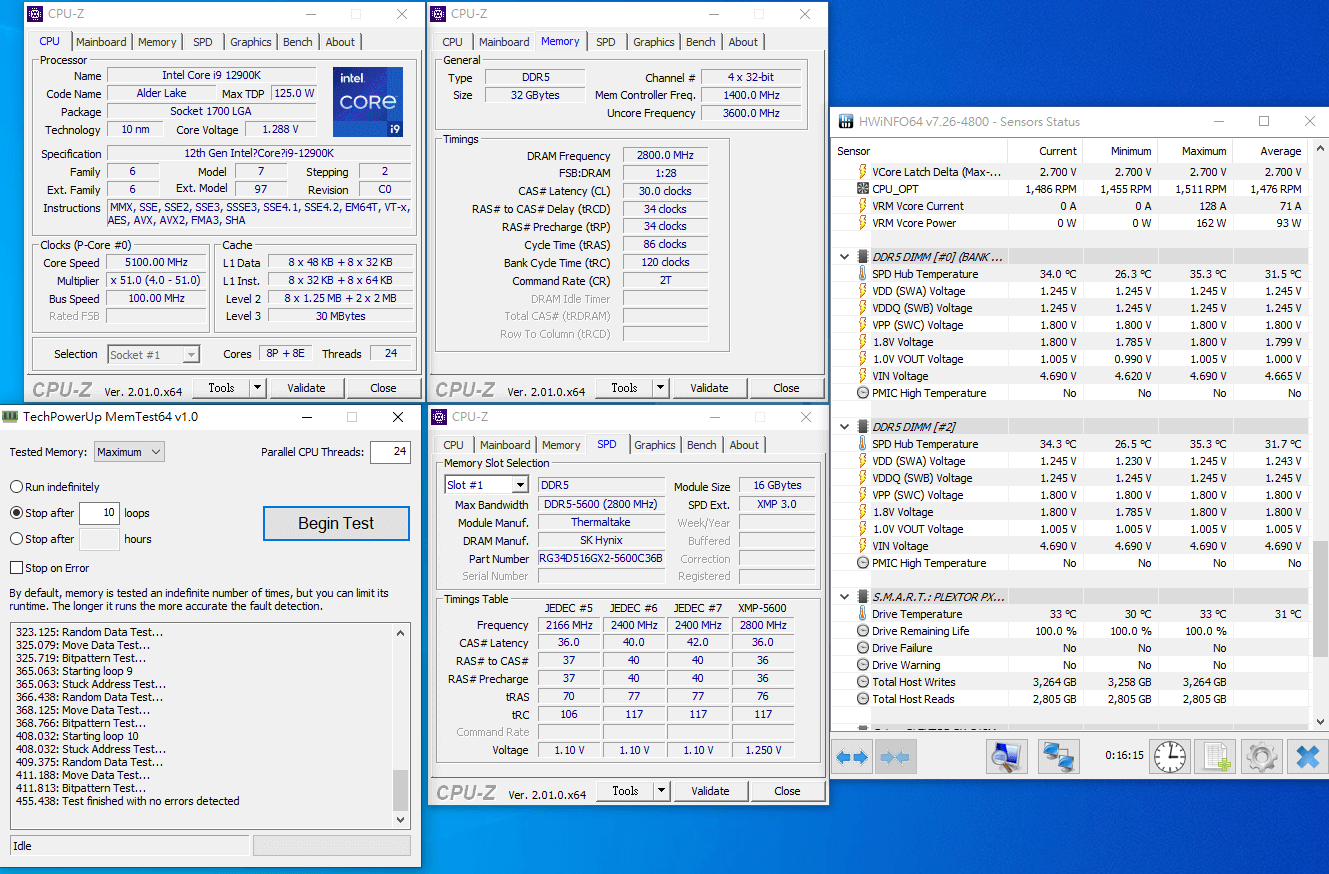Image resolution: width=1329 pixels, height=874 pixels.
Task: Click the HWiNFO scroll-down arrow
Action: point(1321,721)
